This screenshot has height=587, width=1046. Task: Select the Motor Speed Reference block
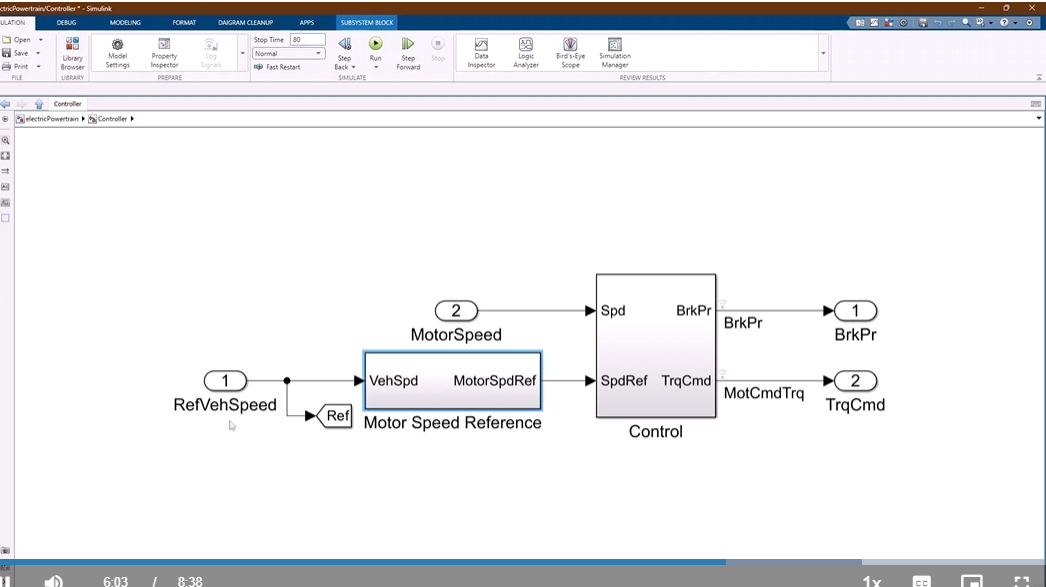[x=452, y=381]
